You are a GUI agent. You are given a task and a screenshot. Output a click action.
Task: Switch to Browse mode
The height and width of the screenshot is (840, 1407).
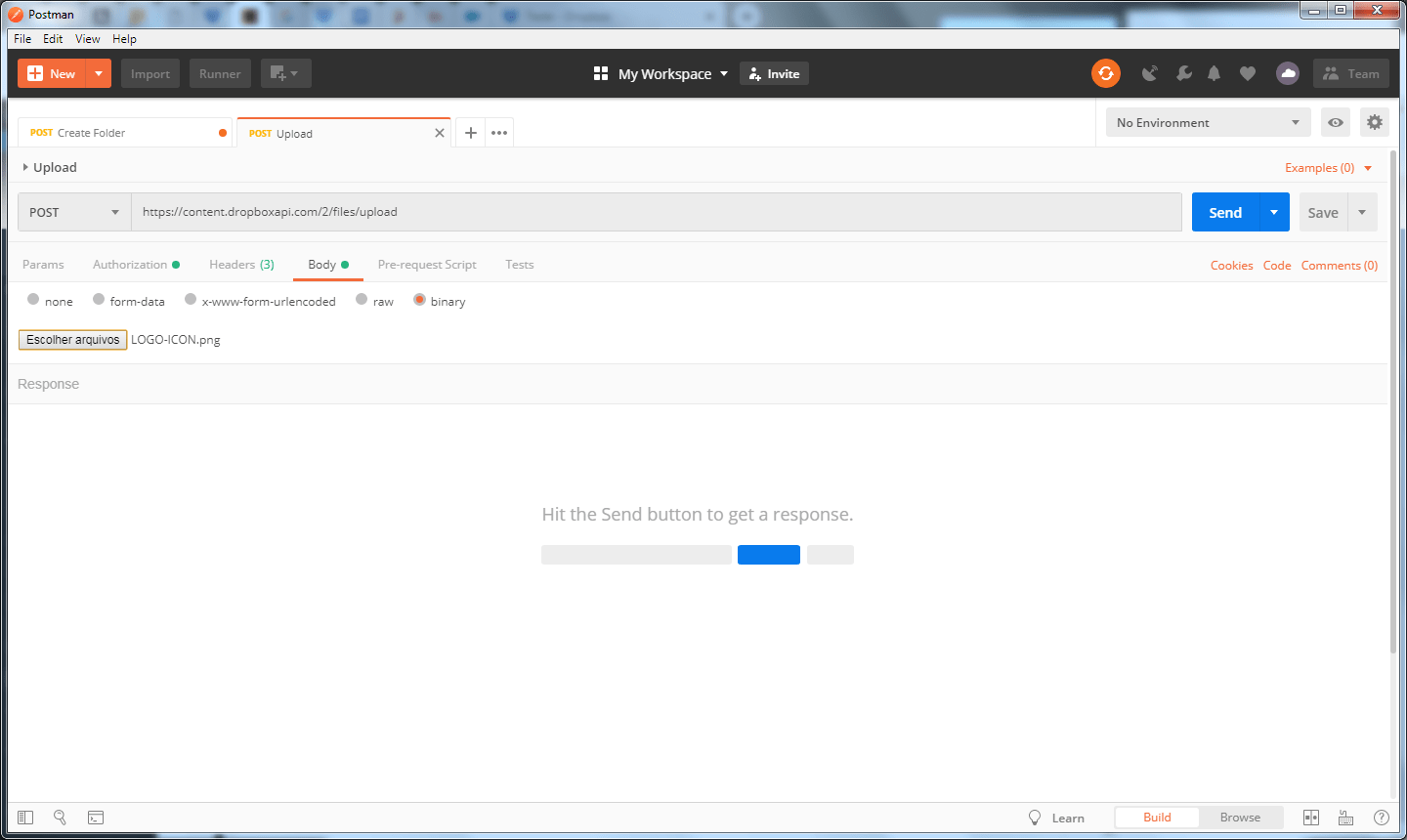click(1240, 818)
